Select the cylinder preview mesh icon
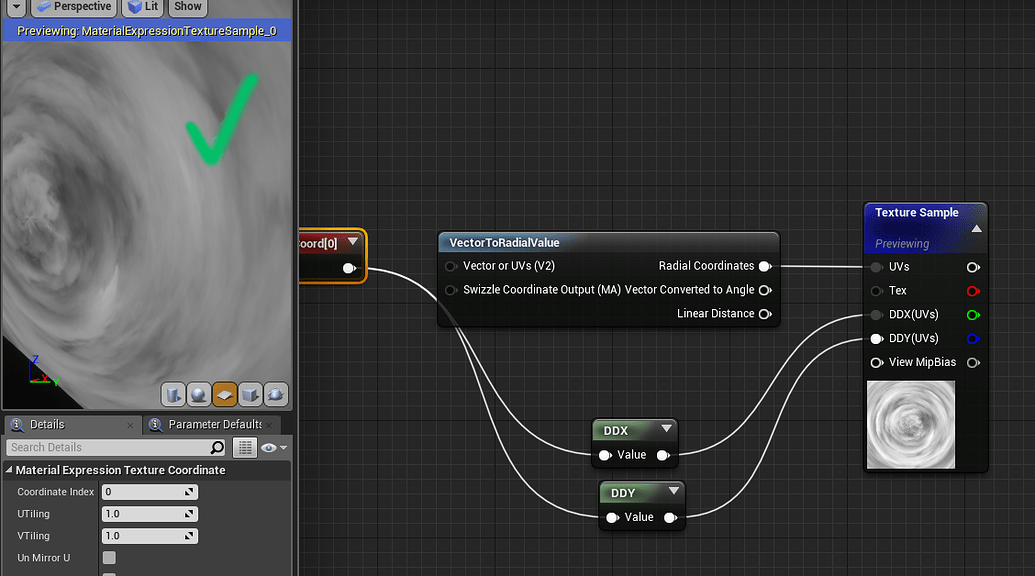The height and width of the screenshot is (576, 1035). click(172, 394)
